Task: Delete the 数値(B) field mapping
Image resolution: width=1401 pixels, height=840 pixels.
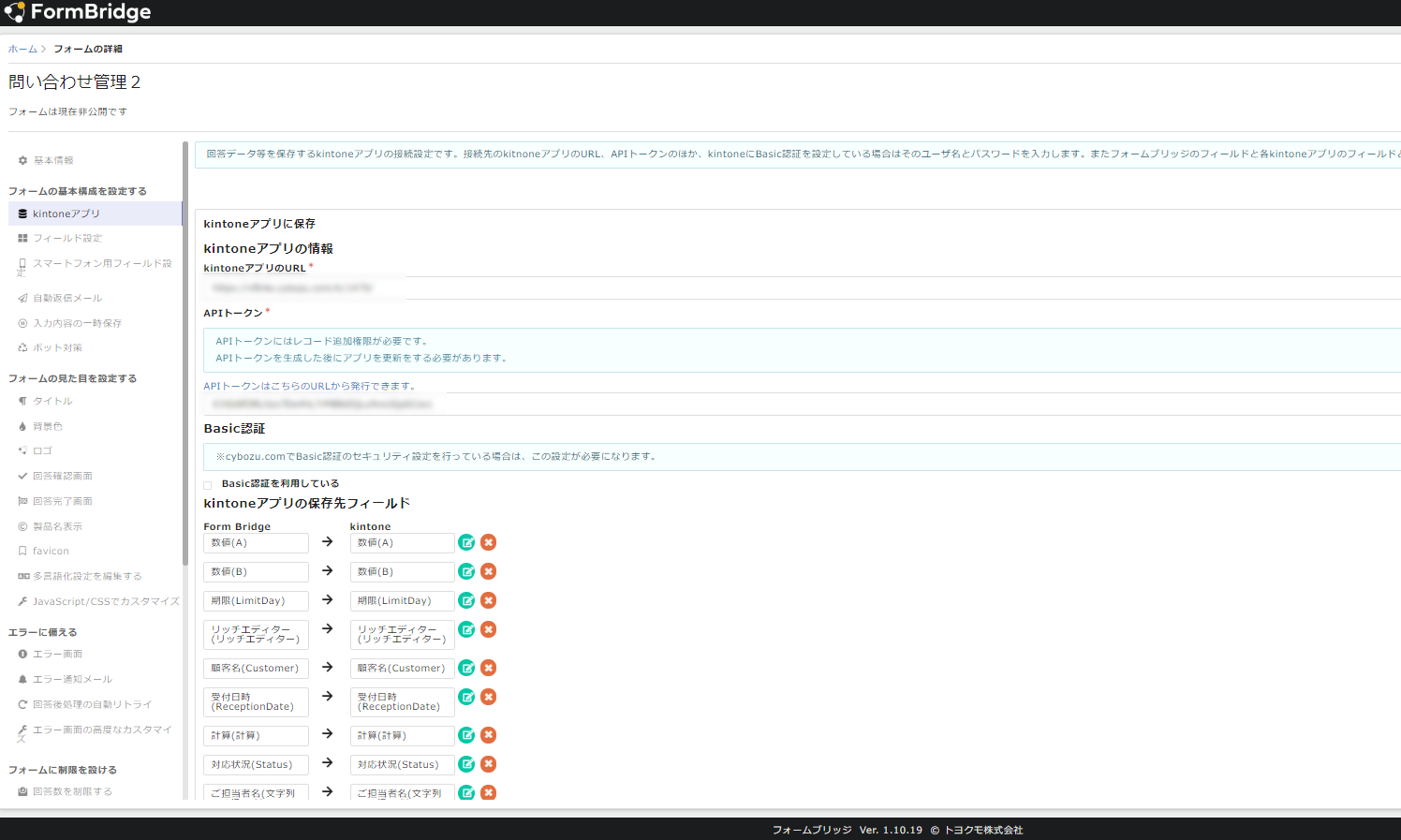Action: (488, 571)
